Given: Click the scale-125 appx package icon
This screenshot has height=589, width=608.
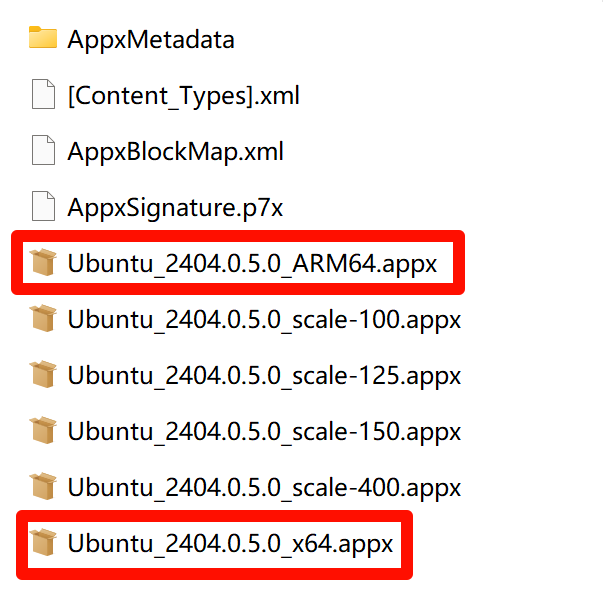Looking at the screenshot, I should coord(43,376).
